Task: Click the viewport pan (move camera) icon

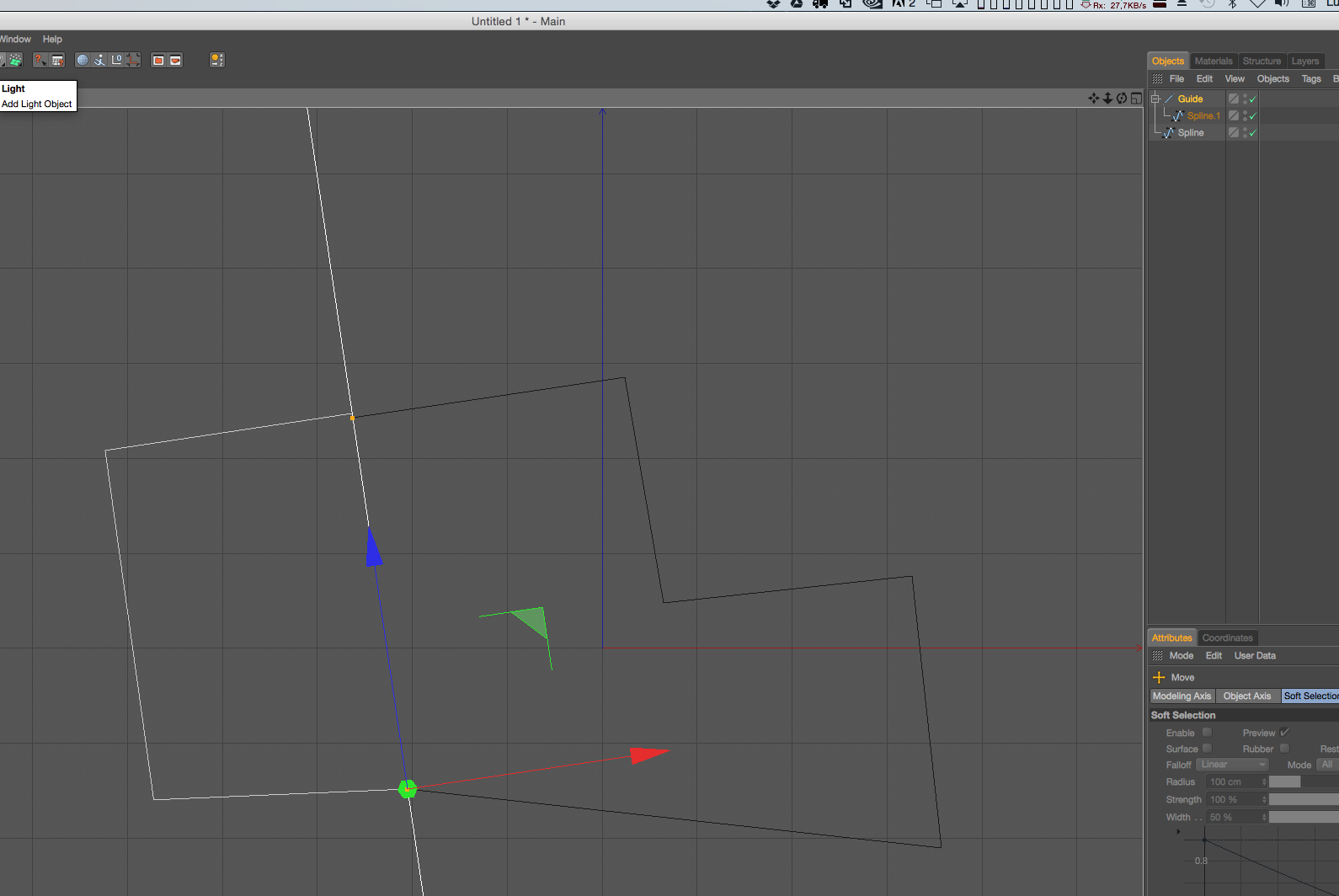Action: coord(1093,99)
